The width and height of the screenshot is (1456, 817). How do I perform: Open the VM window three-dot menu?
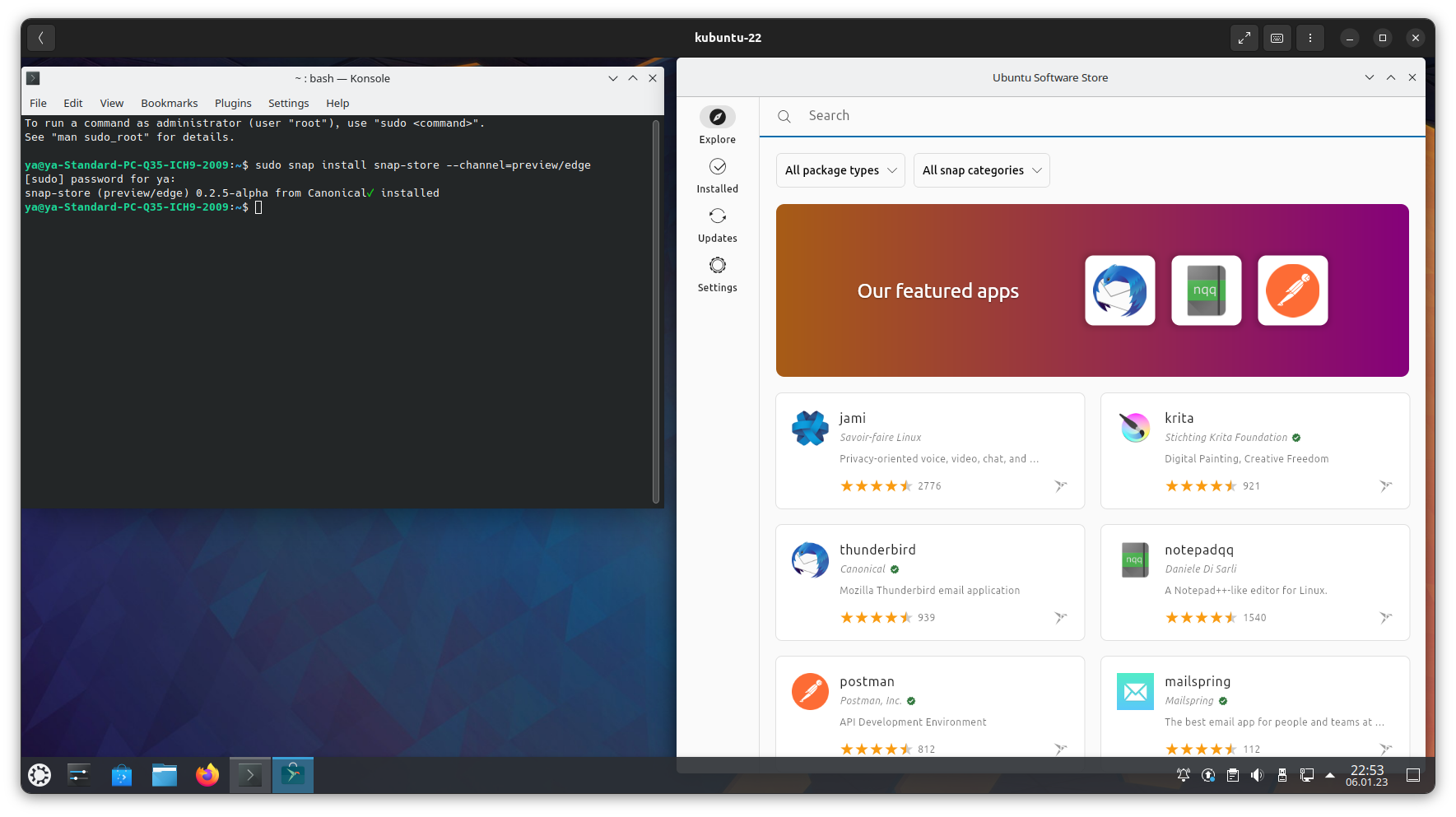tap(1310, 38)
